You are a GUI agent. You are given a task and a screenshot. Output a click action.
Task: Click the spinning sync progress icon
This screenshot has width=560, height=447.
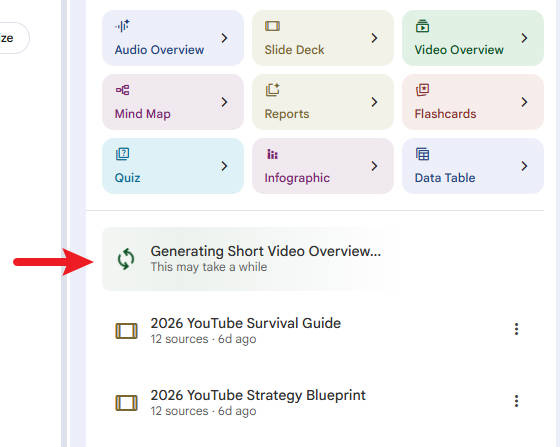(x=126, y=259)
